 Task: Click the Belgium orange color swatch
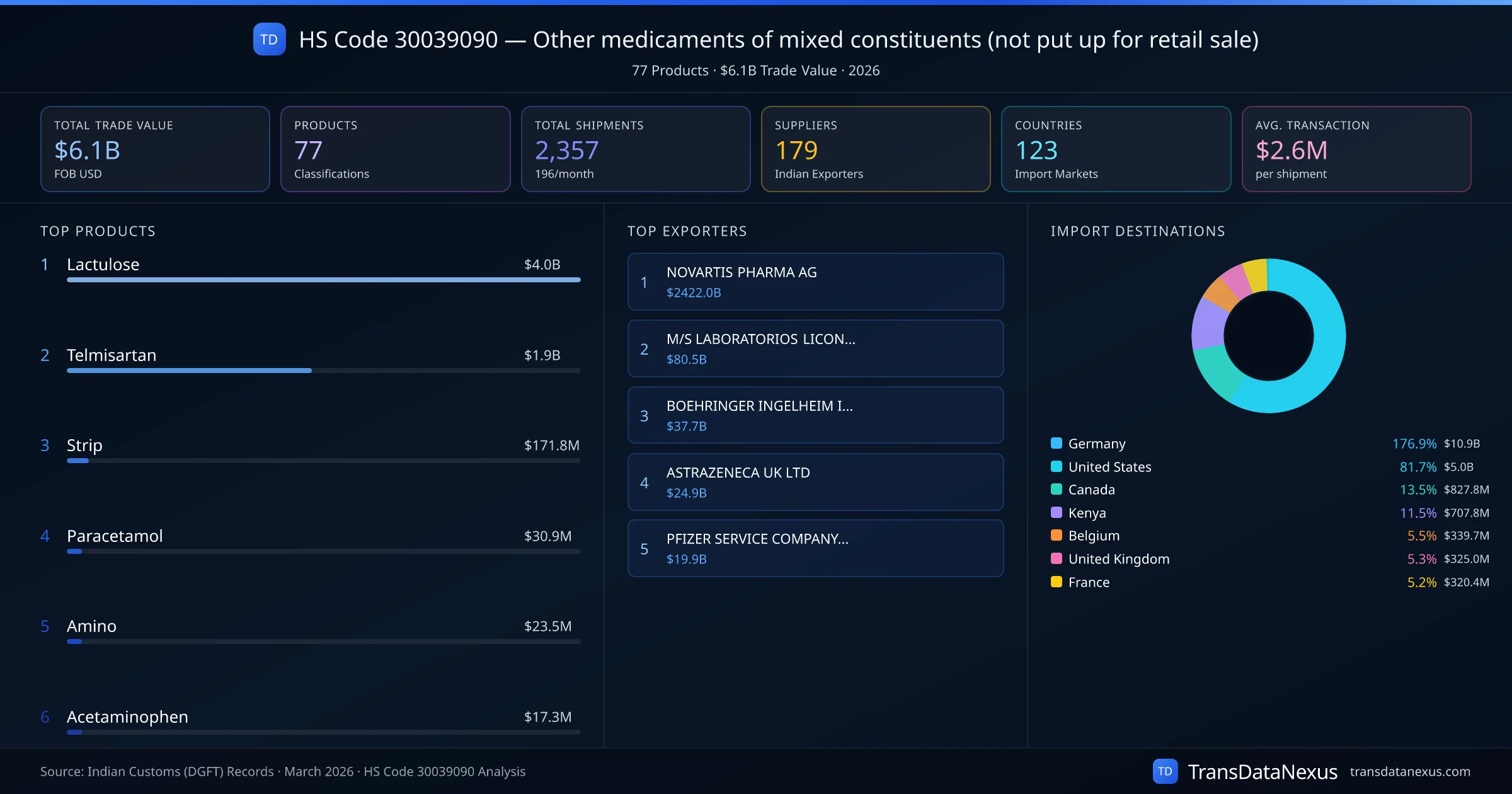(1055, 536)
